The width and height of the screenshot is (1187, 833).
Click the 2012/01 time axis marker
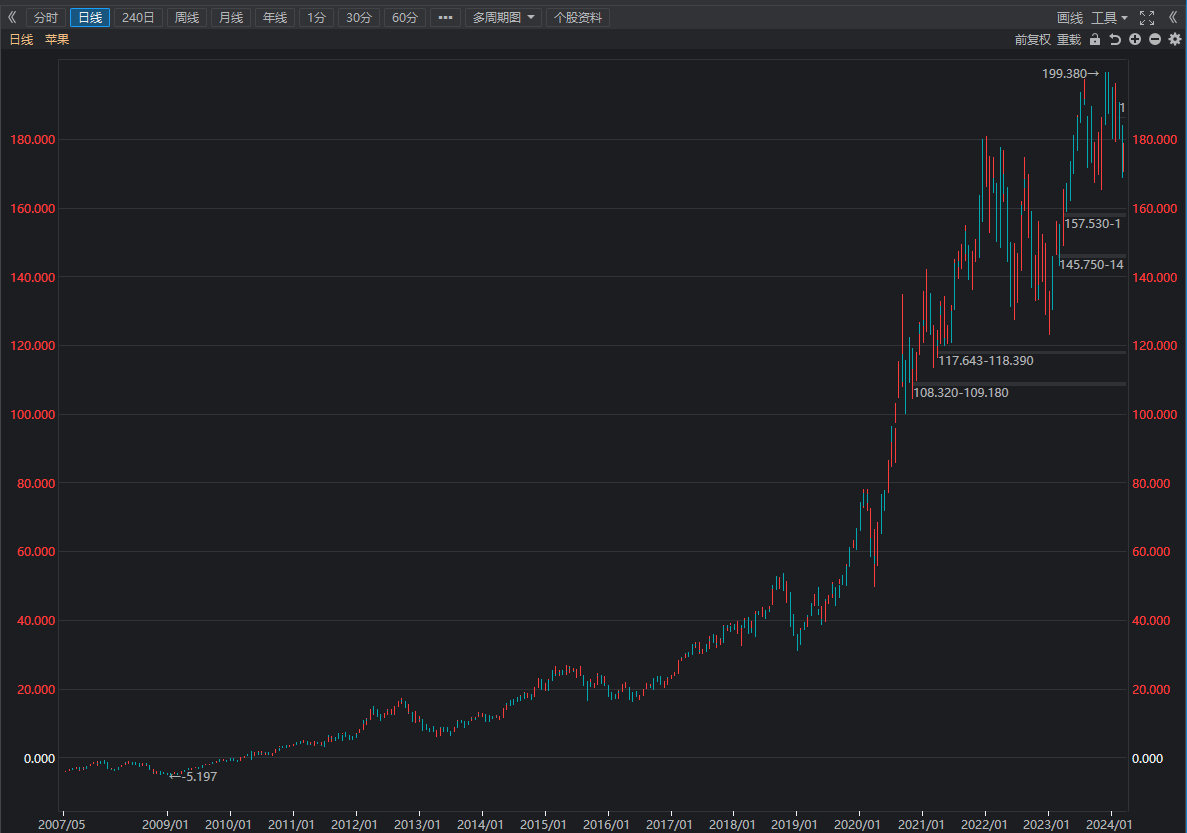click(x=354, y=825)
